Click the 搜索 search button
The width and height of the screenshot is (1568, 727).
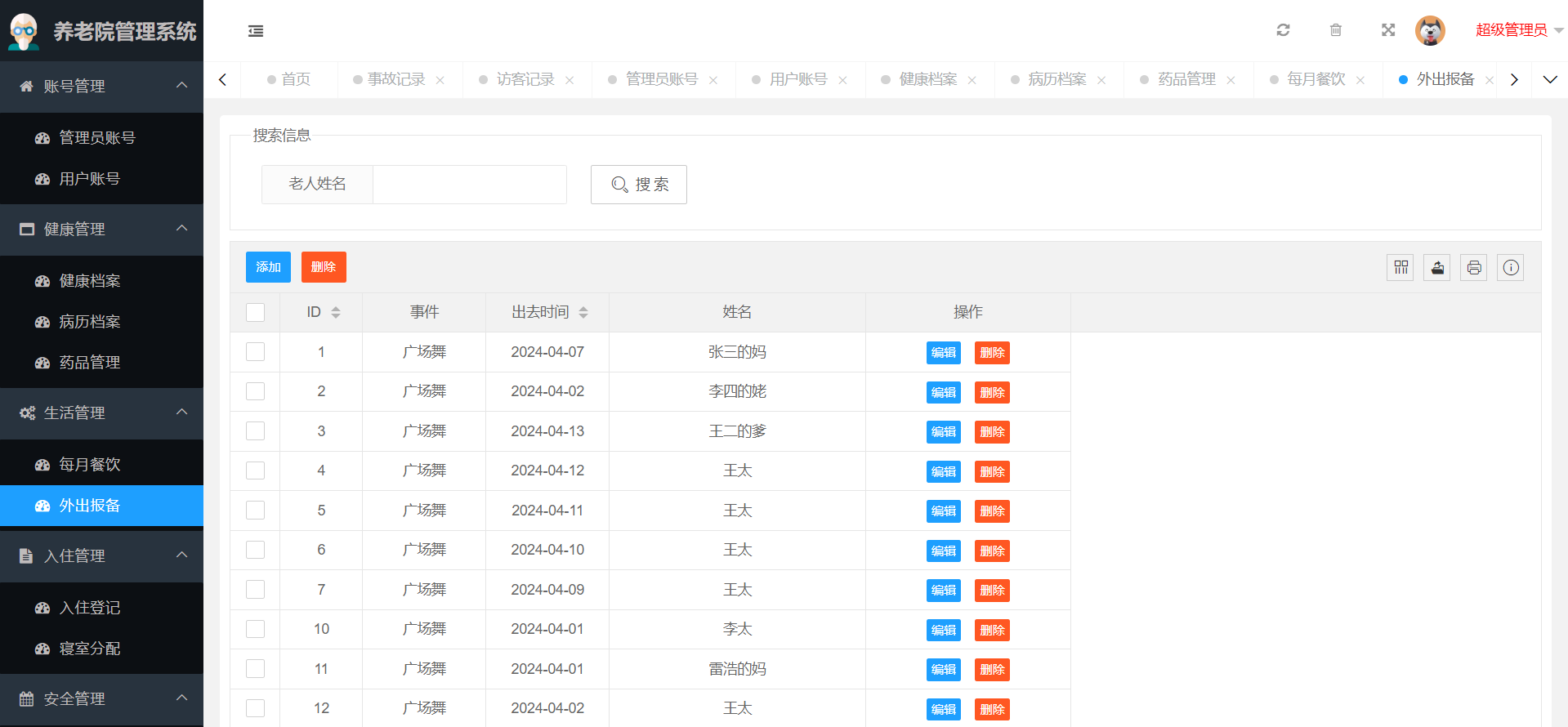pyautogui.click(x=639, y=185)
